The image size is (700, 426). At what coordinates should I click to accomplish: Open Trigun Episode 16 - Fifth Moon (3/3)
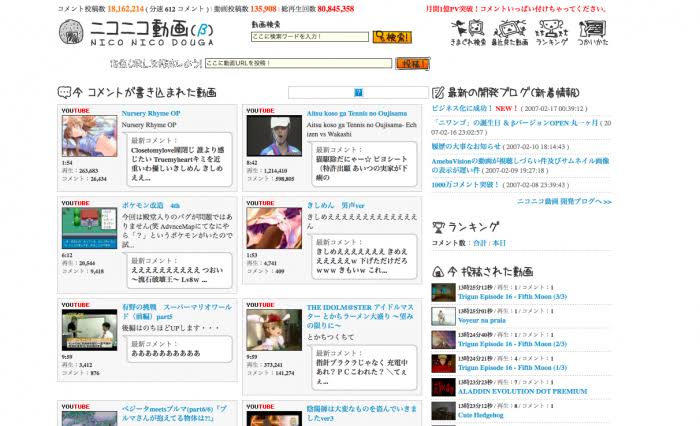[x=512, y=297]
